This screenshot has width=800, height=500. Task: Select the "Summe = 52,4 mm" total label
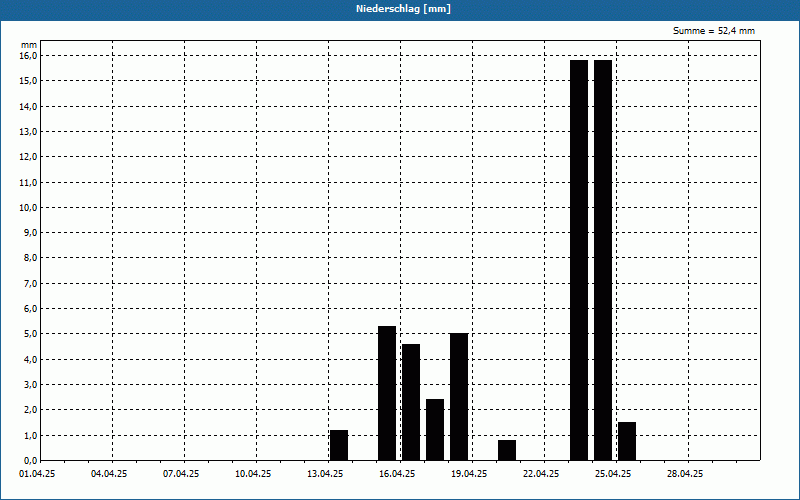pos(714,31)
